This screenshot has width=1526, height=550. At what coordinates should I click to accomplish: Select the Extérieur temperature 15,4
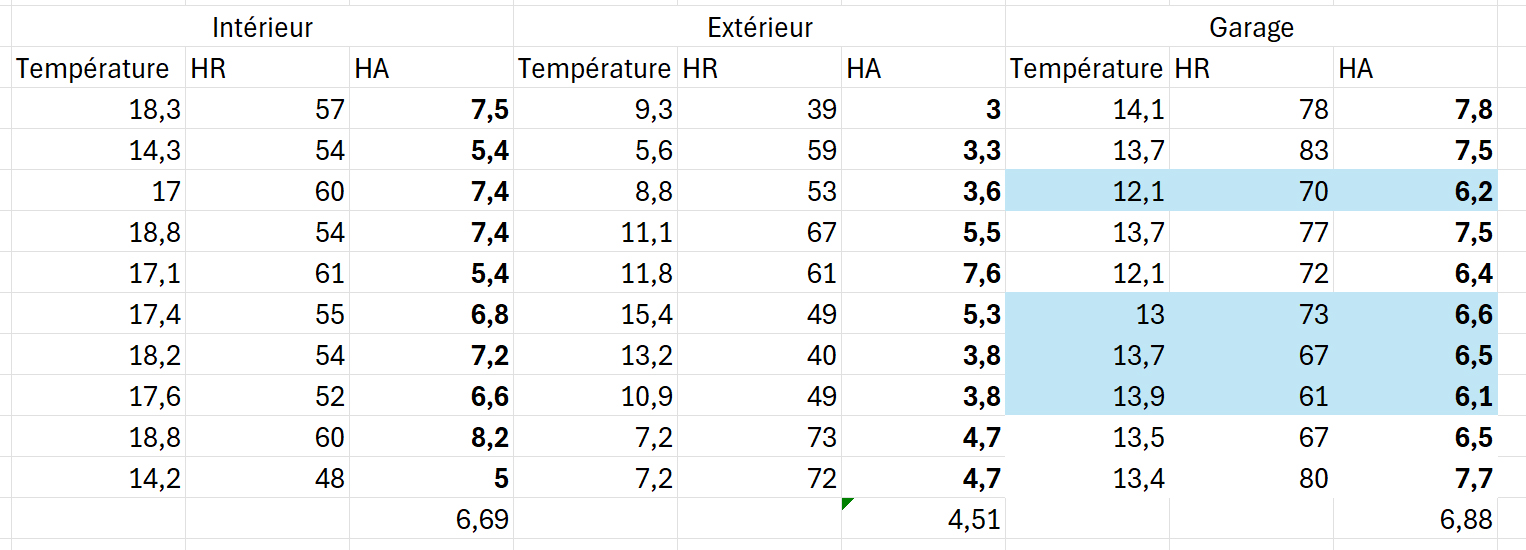[x=595, y=314]
